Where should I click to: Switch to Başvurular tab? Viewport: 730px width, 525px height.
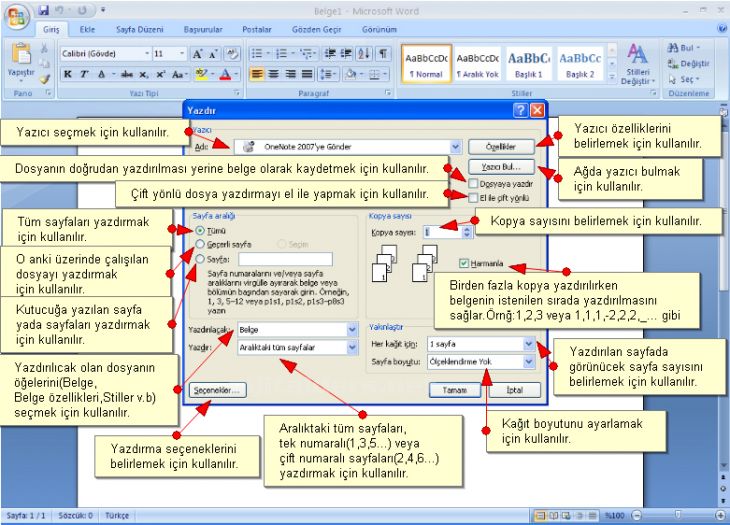[203, 29]
